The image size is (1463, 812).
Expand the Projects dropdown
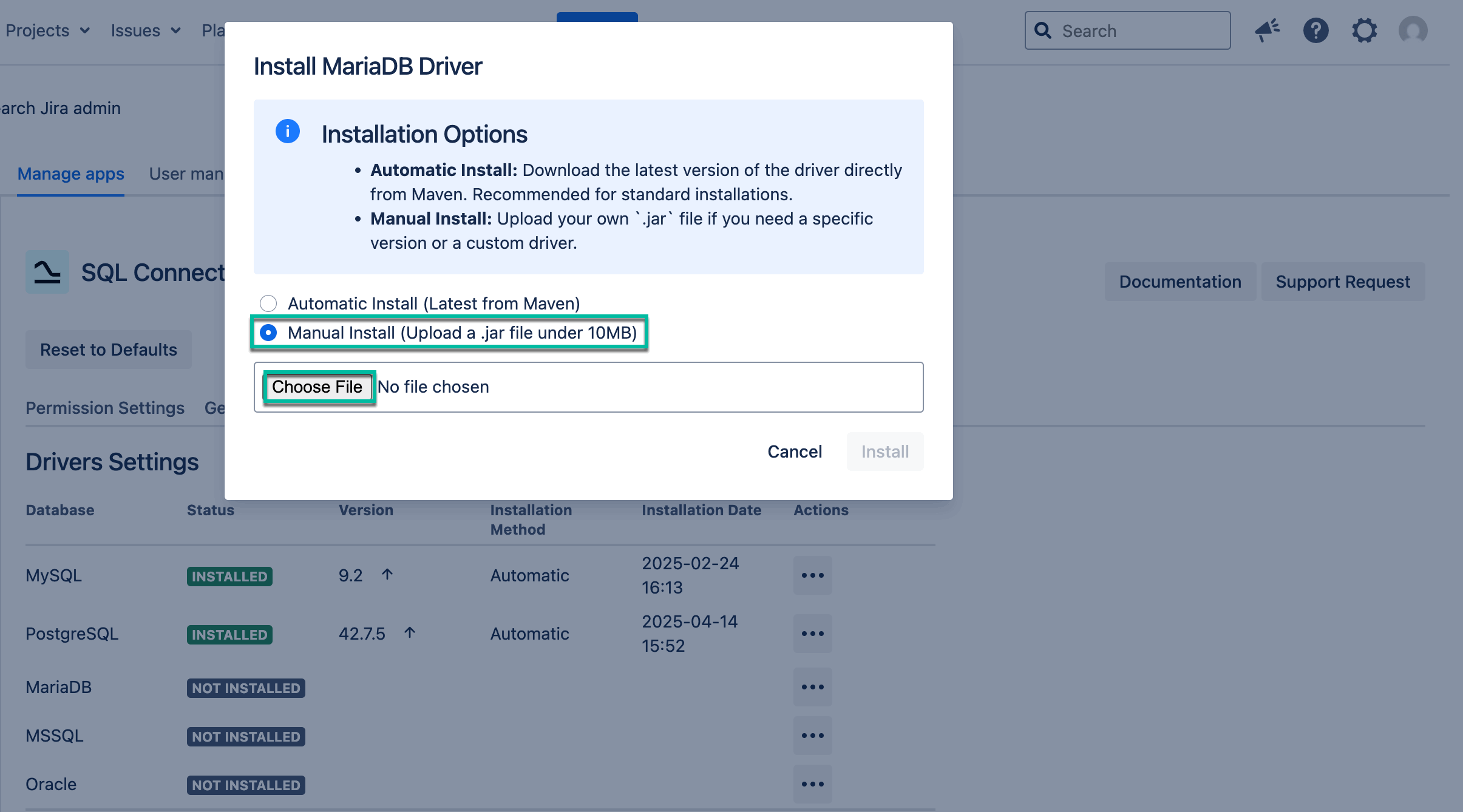(49, 30)
